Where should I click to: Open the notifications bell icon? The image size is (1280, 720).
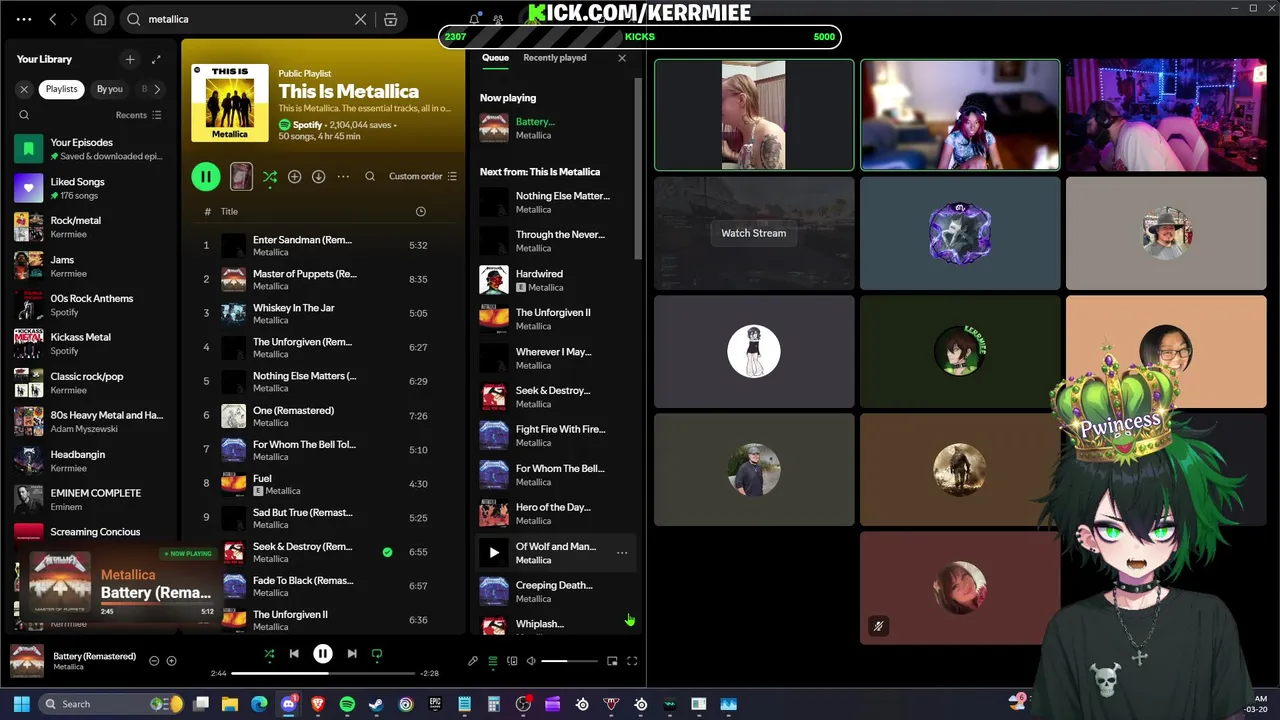(x=474, y=19)
